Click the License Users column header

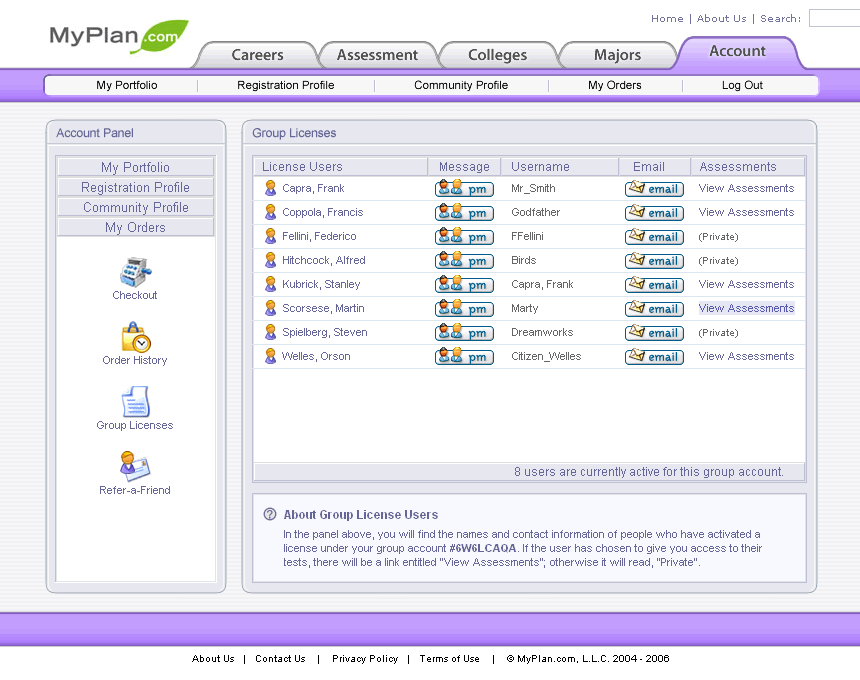(x=341, y=167)
